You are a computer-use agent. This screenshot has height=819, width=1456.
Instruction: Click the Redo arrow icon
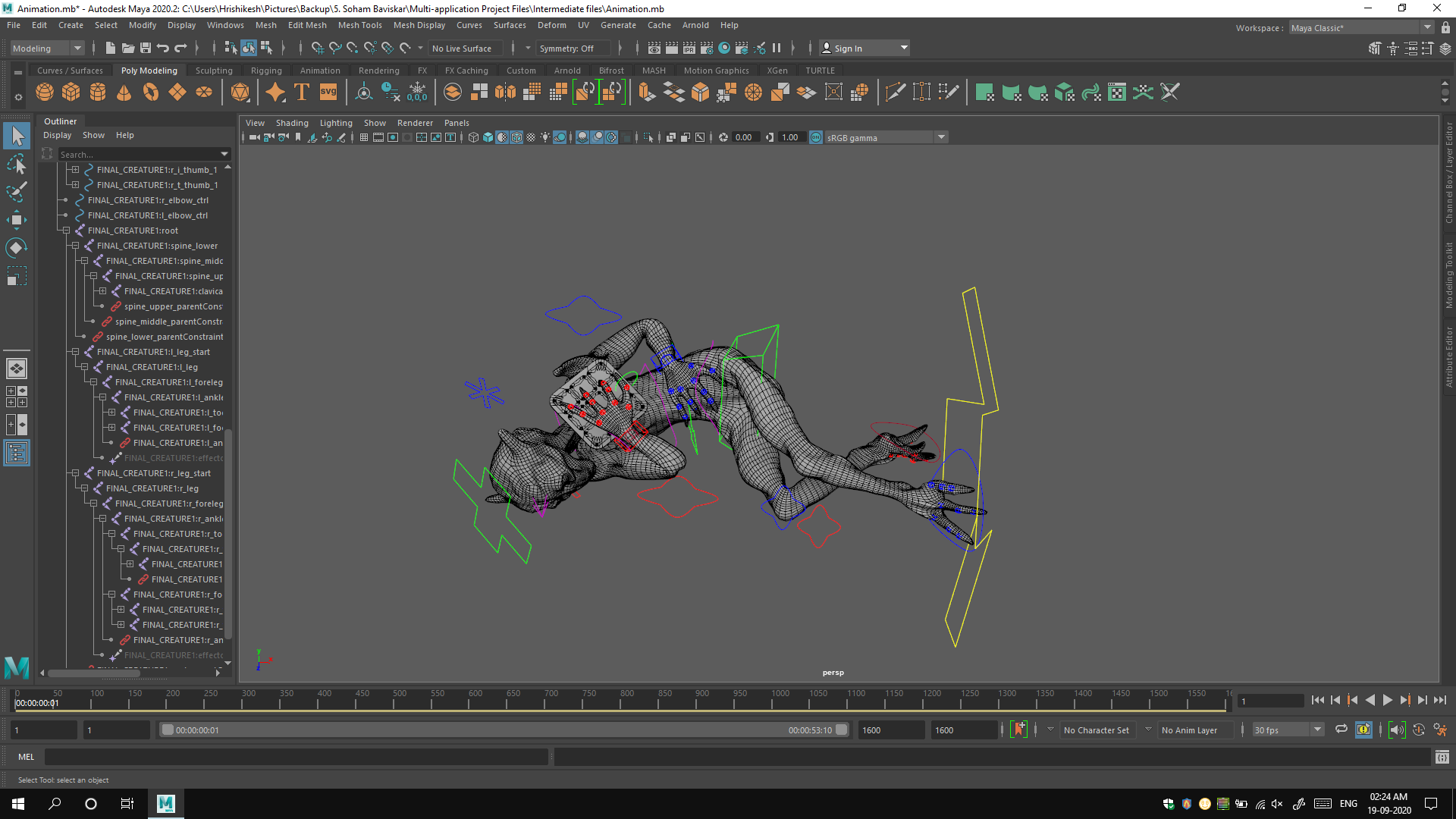pos(180,48)
